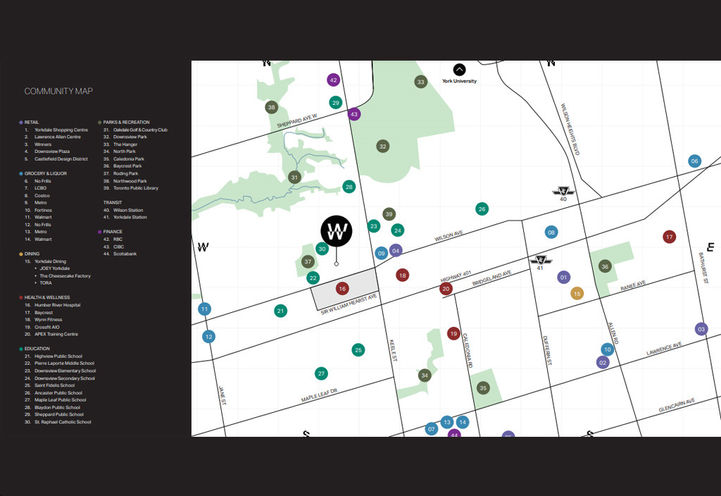Click legend entry St. Raphael Catholic School
Image resolution: width=721 pixels, height=496 pixels.
coord(58,422)
